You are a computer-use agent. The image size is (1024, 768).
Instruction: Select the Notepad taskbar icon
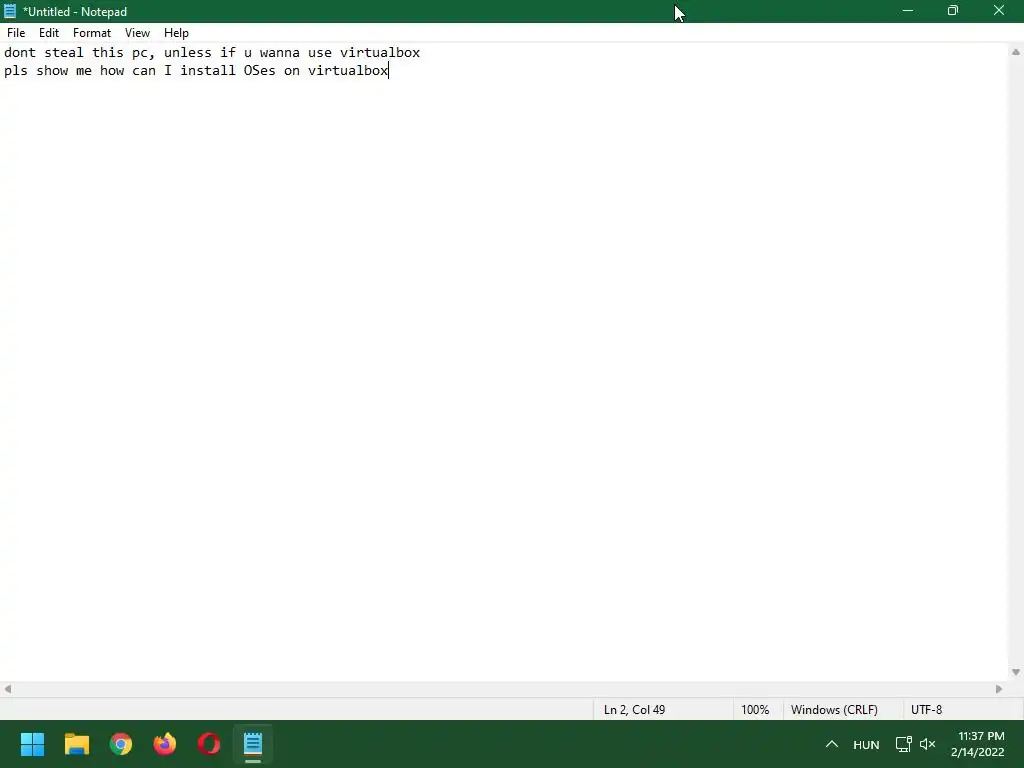253,744
